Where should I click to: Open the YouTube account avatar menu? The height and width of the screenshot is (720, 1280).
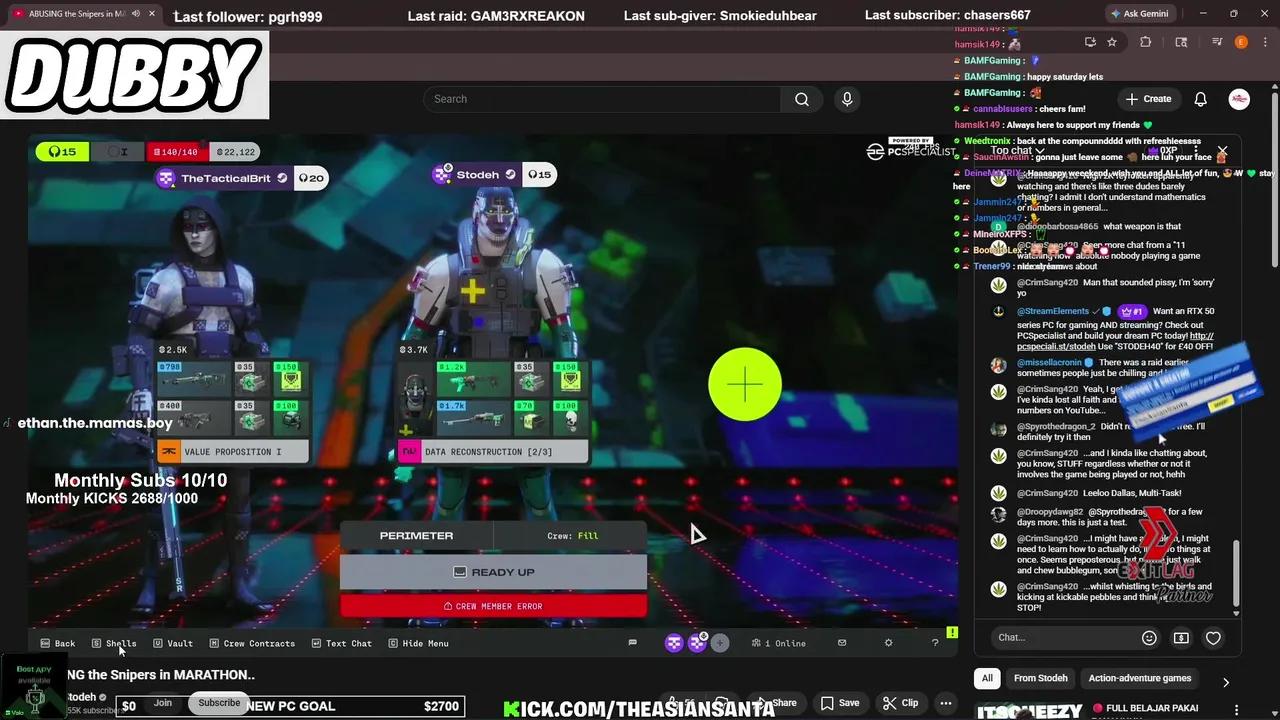[x=1239, y=99]
